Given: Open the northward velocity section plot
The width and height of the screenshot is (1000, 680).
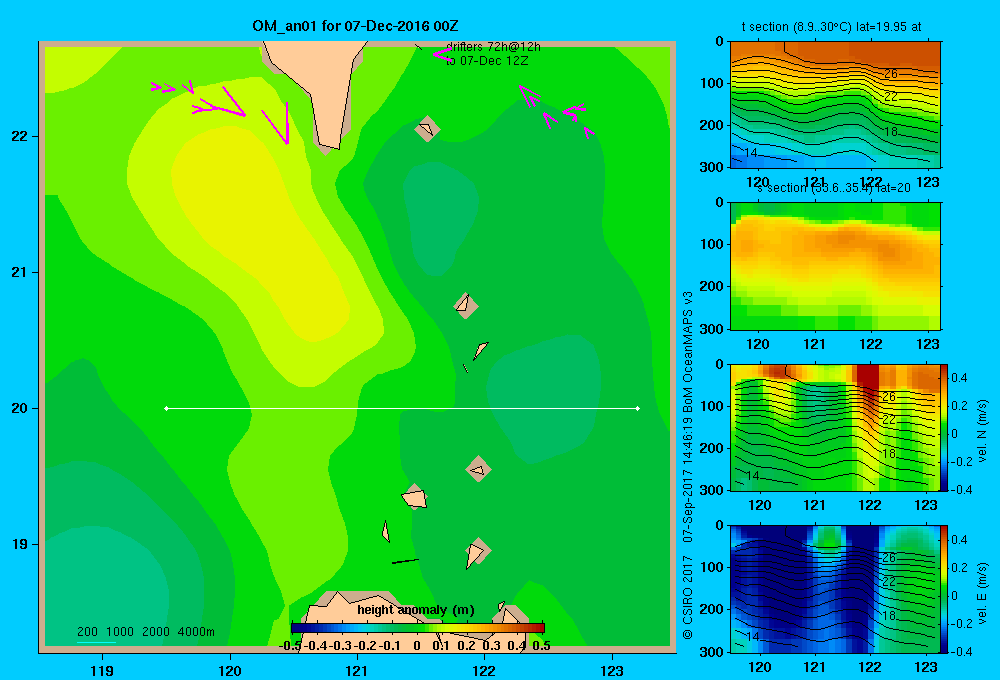Looking at the screenshot, I should point(834,427).
